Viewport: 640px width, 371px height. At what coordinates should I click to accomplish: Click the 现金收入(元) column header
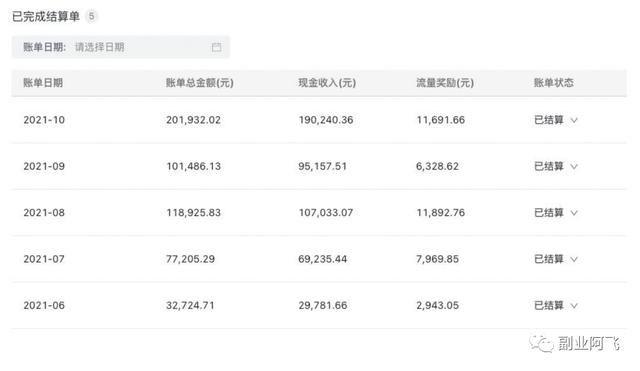[327, 83]
